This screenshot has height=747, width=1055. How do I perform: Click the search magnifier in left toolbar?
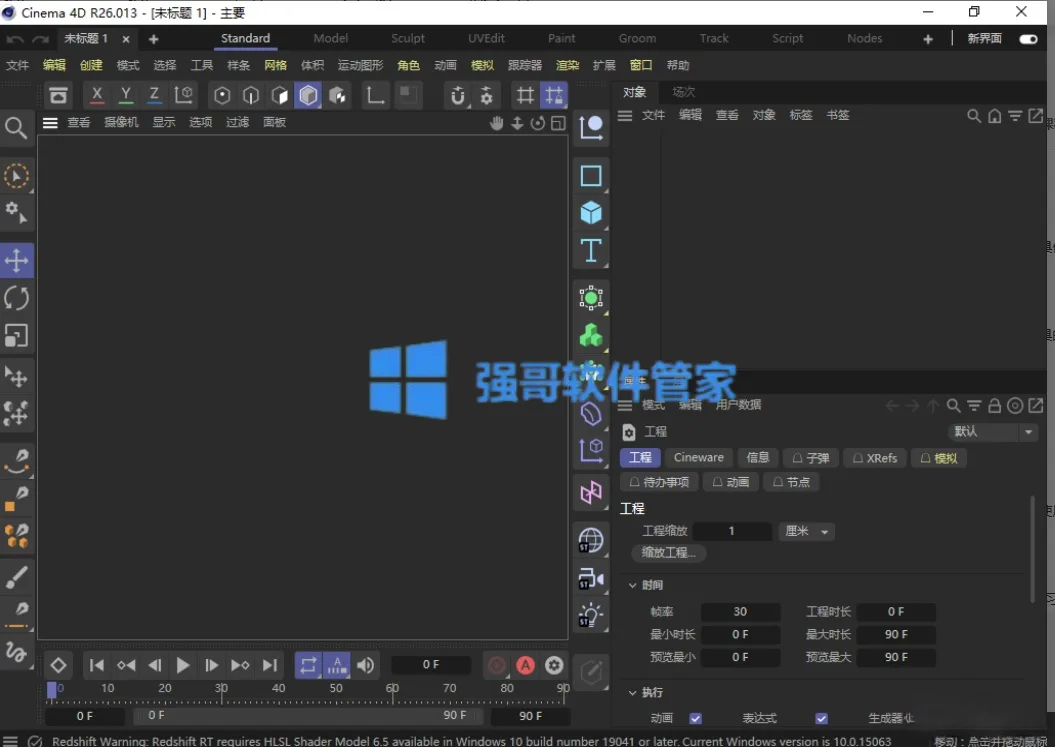pyautogui.click(x=15, y=128)
